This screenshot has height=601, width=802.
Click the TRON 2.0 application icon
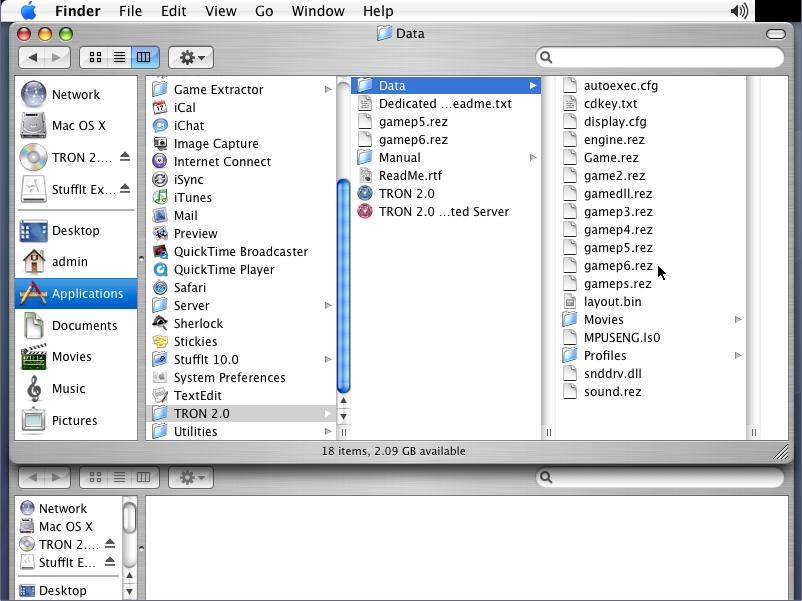pyautogui.click(x=365, y=193)
